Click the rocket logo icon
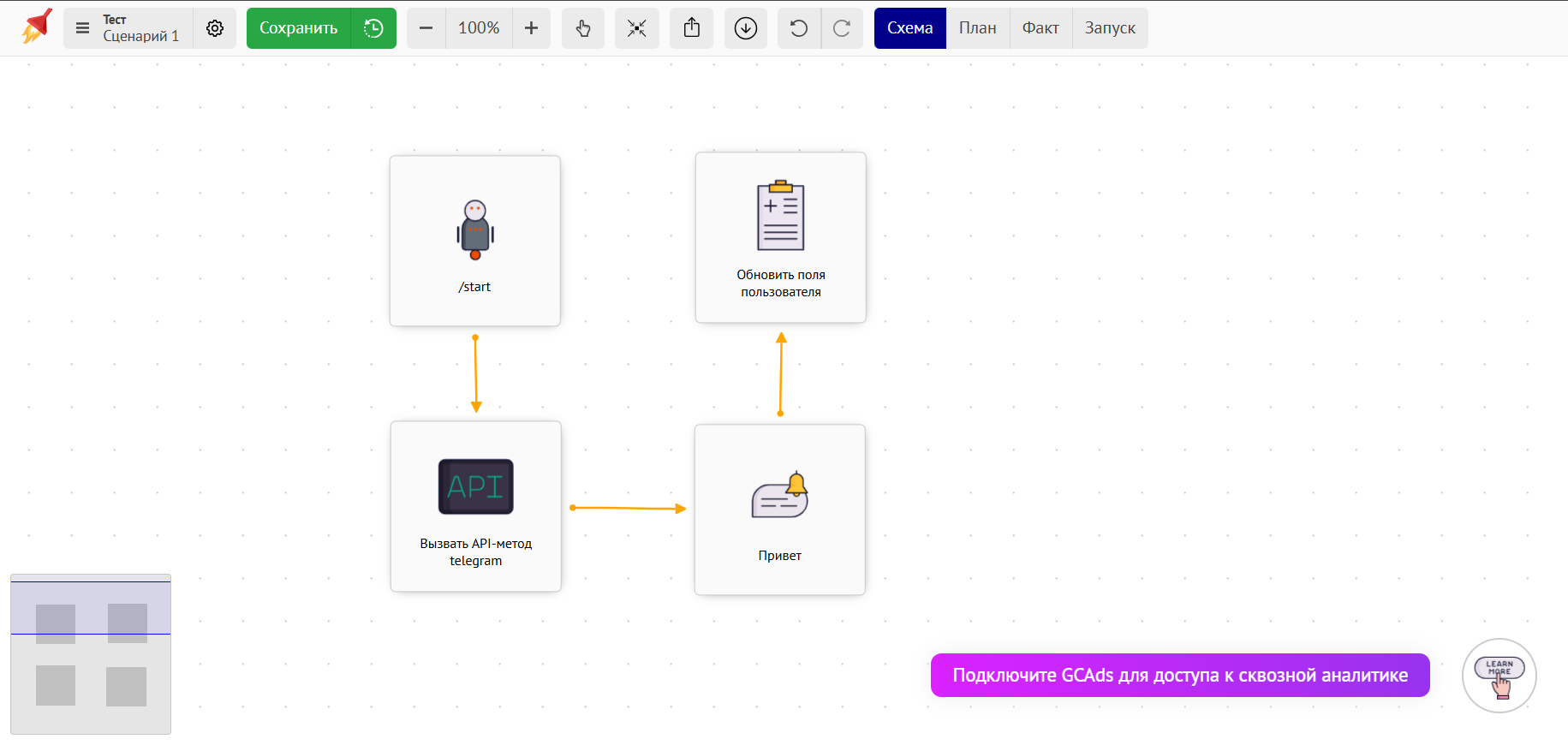The width and height of the screenshot is (1568, 745). pos(37,27)
